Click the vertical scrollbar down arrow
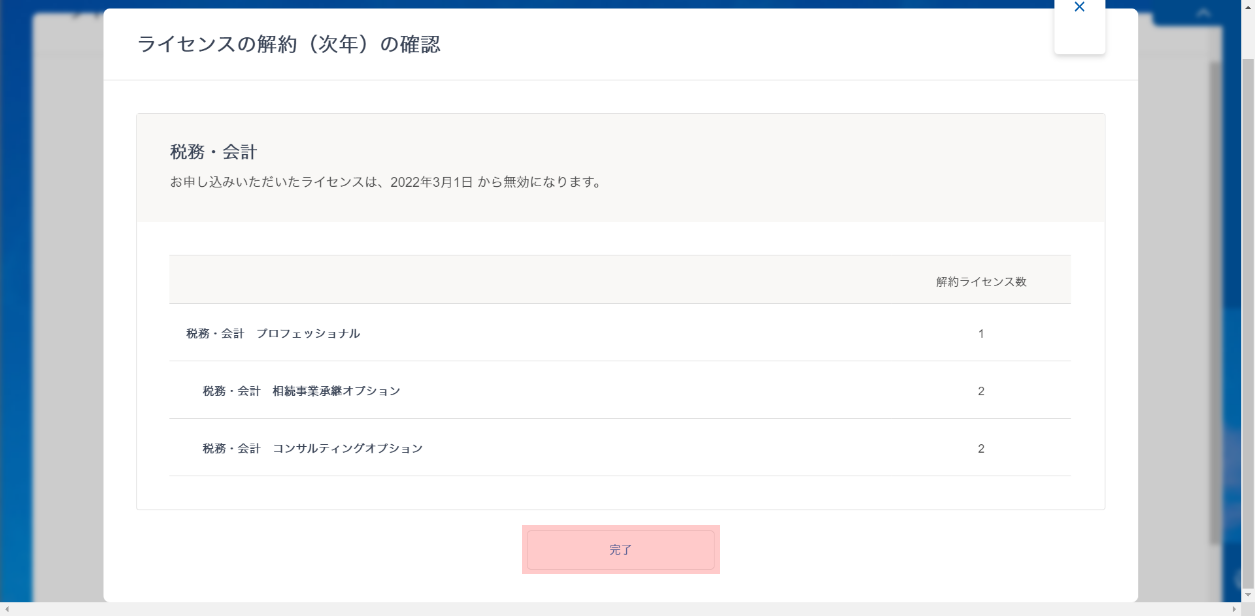Image resolution: width=1255 pixels, height=616 pixels. (x=1246, y=593)
